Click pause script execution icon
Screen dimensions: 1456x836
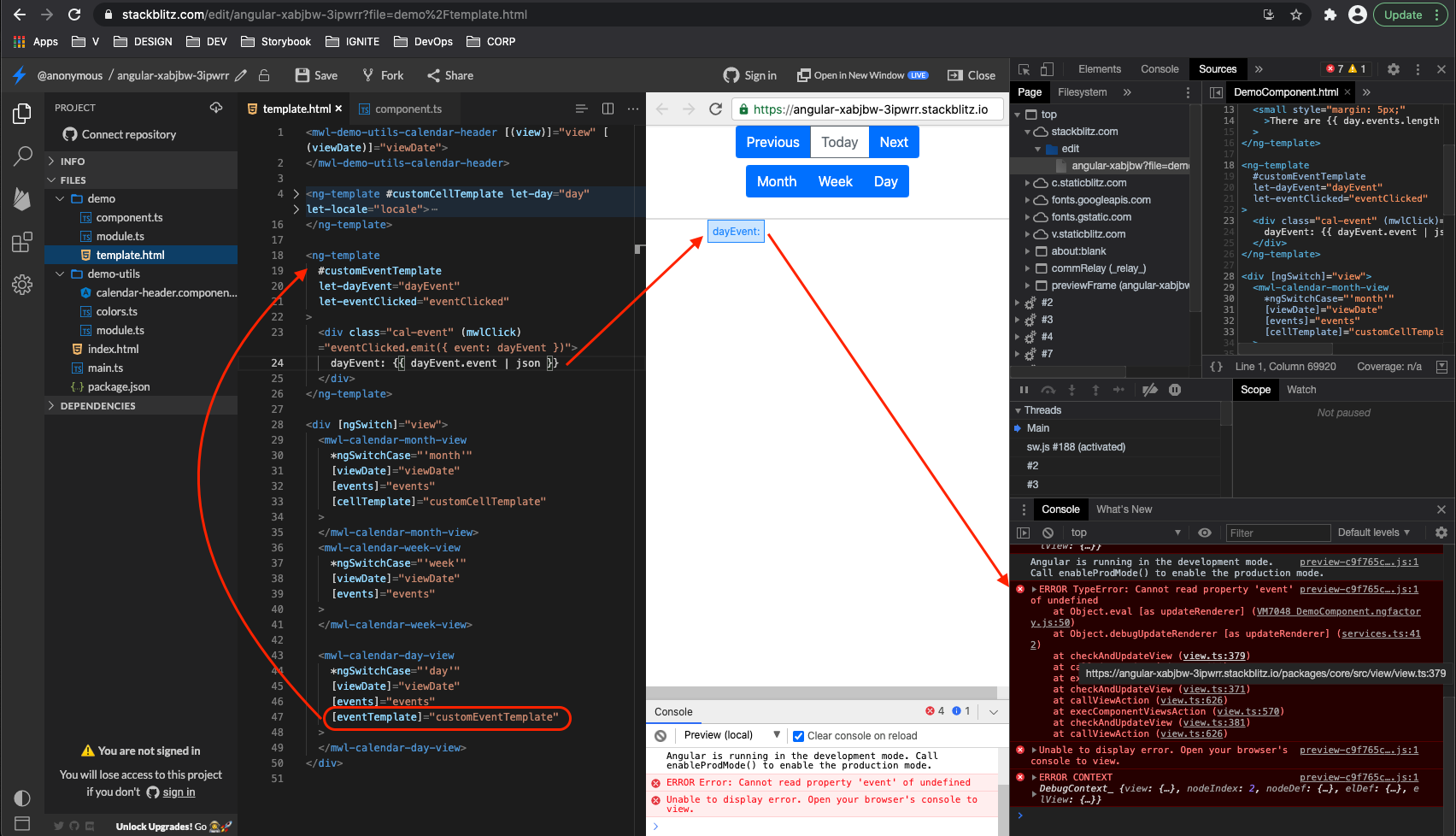[1024, 390]
